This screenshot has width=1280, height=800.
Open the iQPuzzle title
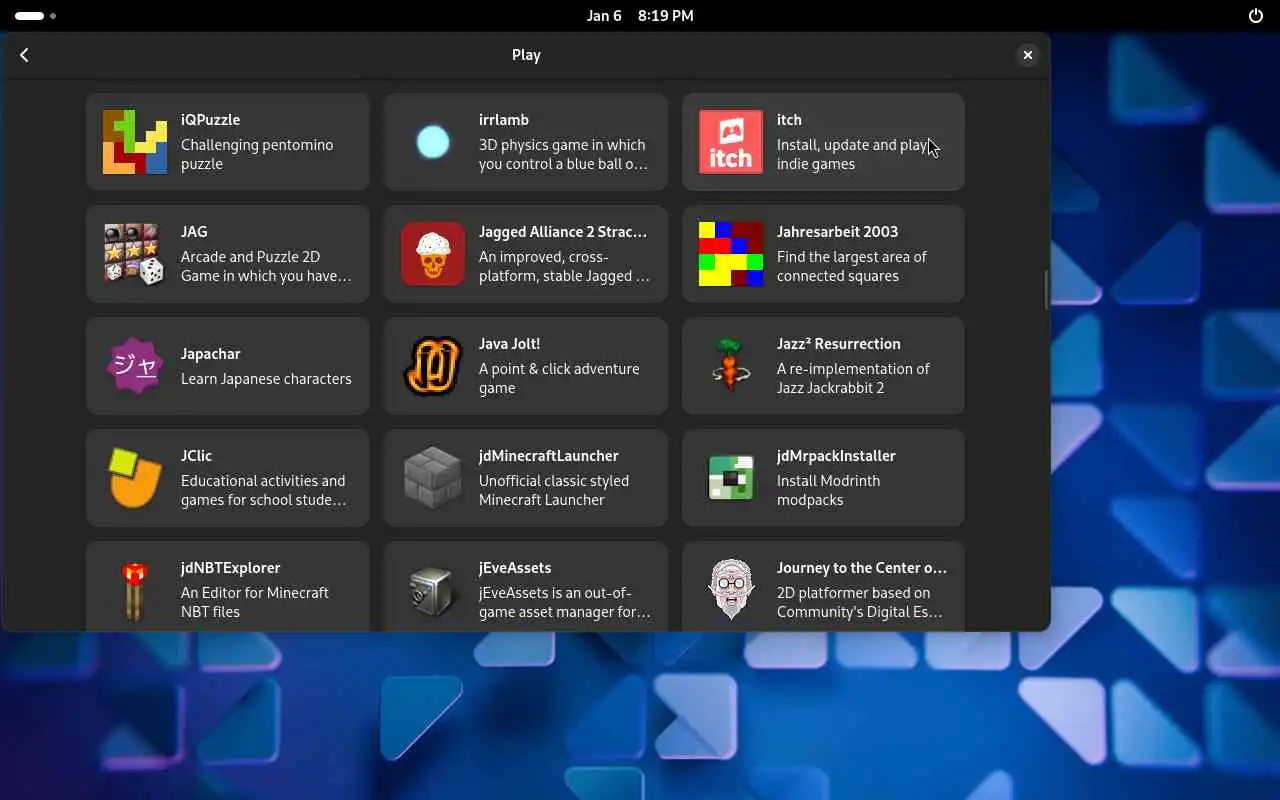210,120
